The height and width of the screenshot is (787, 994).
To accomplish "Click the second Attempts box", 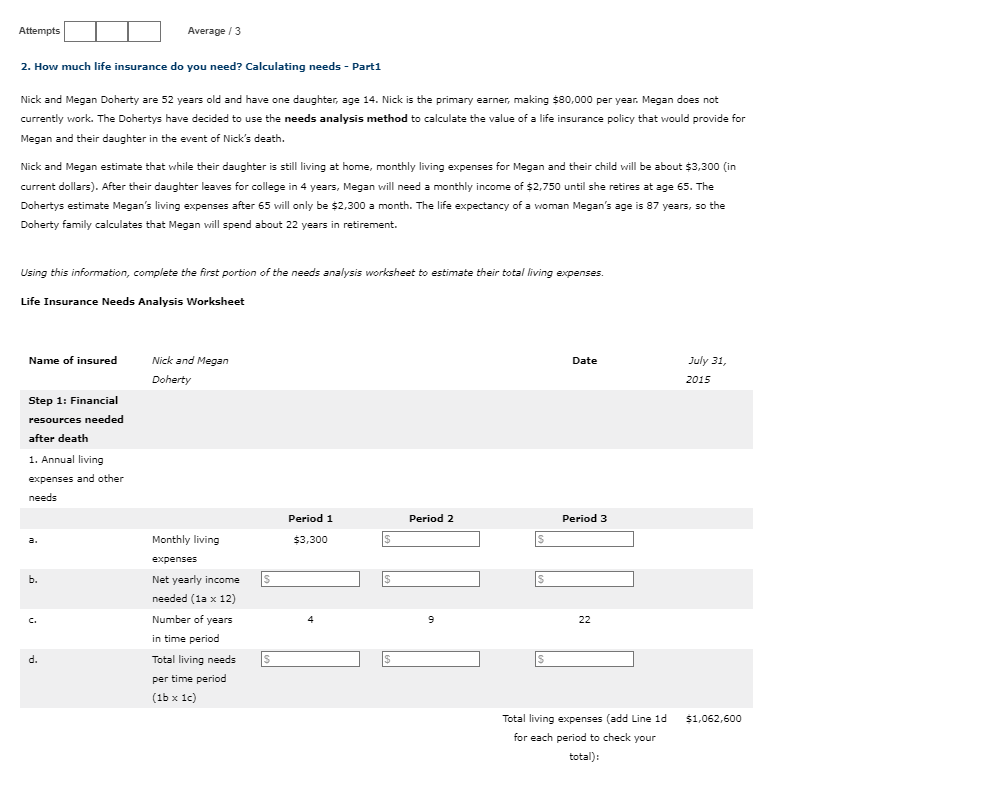I will tap(112, 31).
